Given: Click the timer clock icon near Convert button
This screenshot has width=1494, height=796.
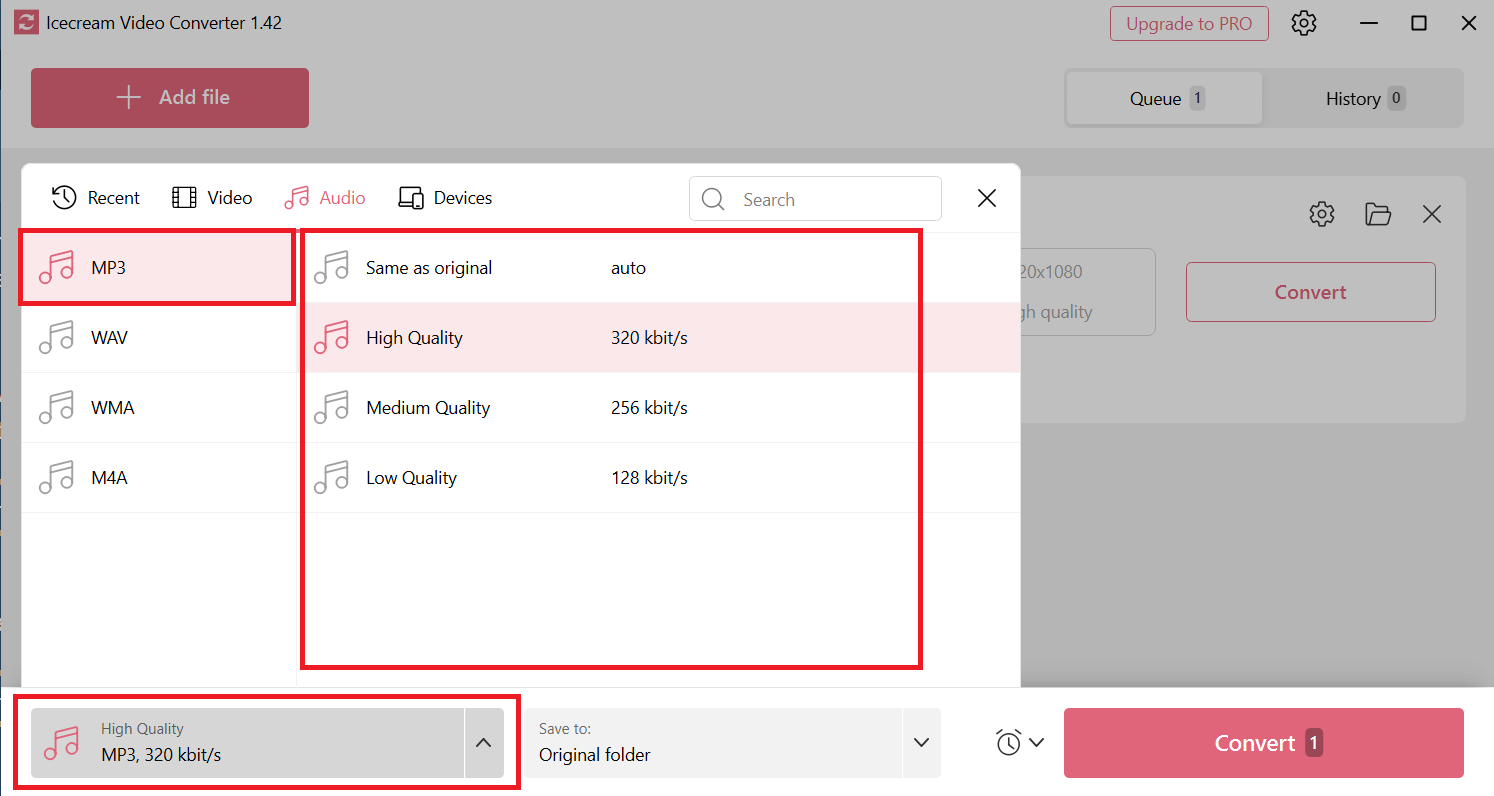Looking at the screenshot, I should [1010, 742].
